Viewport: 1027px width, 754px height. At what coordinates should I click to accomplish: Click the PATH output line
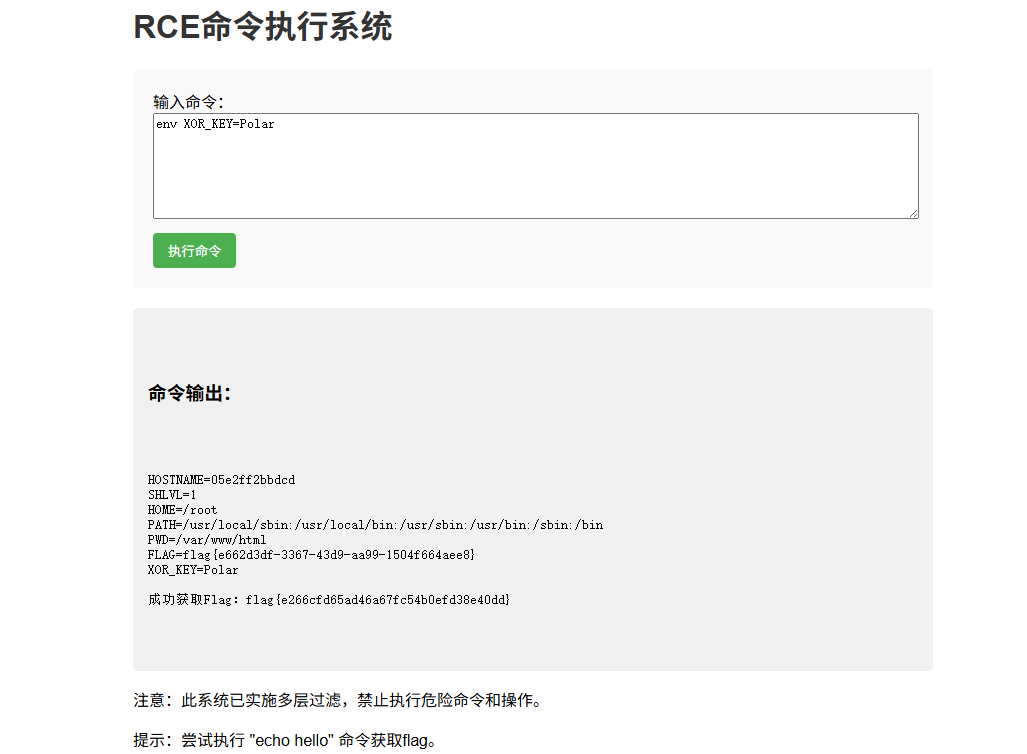[x=375, y=525]
